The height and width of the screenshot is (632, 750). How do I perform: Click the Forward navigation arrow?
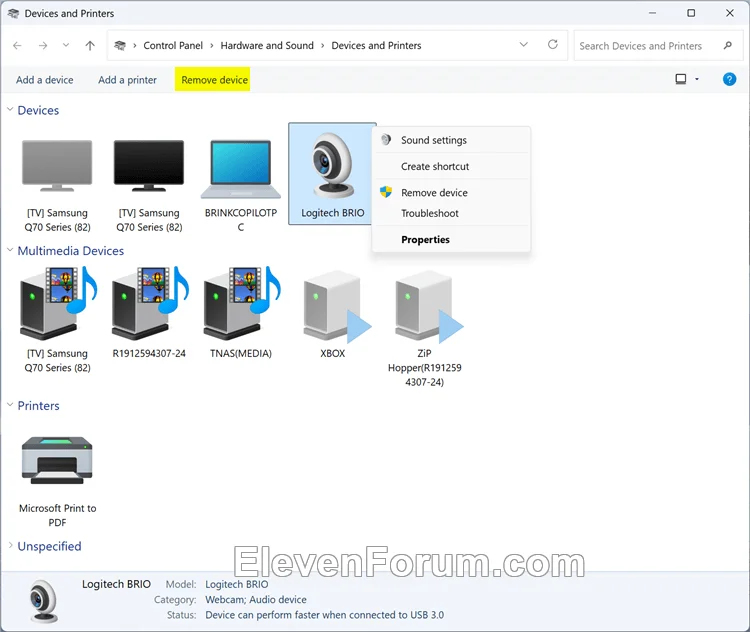[43, 45]
